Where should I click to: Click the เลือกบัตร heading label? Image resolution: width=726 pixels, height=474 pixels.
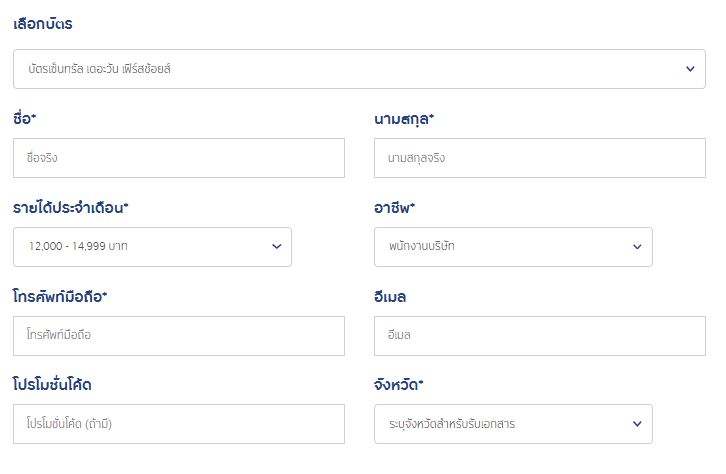click(42, 23)
